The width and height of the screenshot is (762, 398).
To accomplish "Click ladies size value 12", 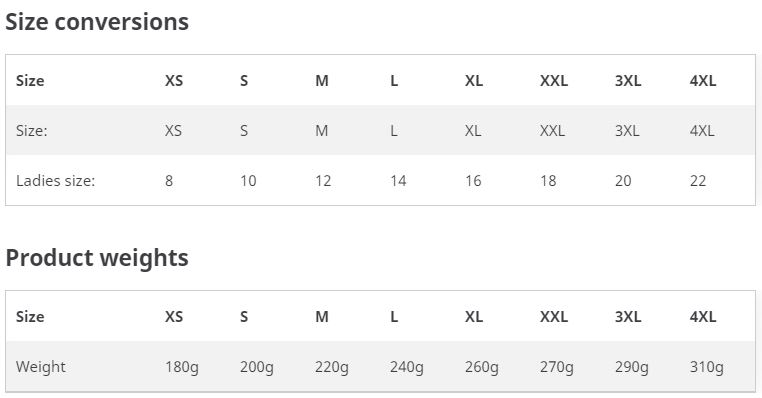I will click(323, 181).
